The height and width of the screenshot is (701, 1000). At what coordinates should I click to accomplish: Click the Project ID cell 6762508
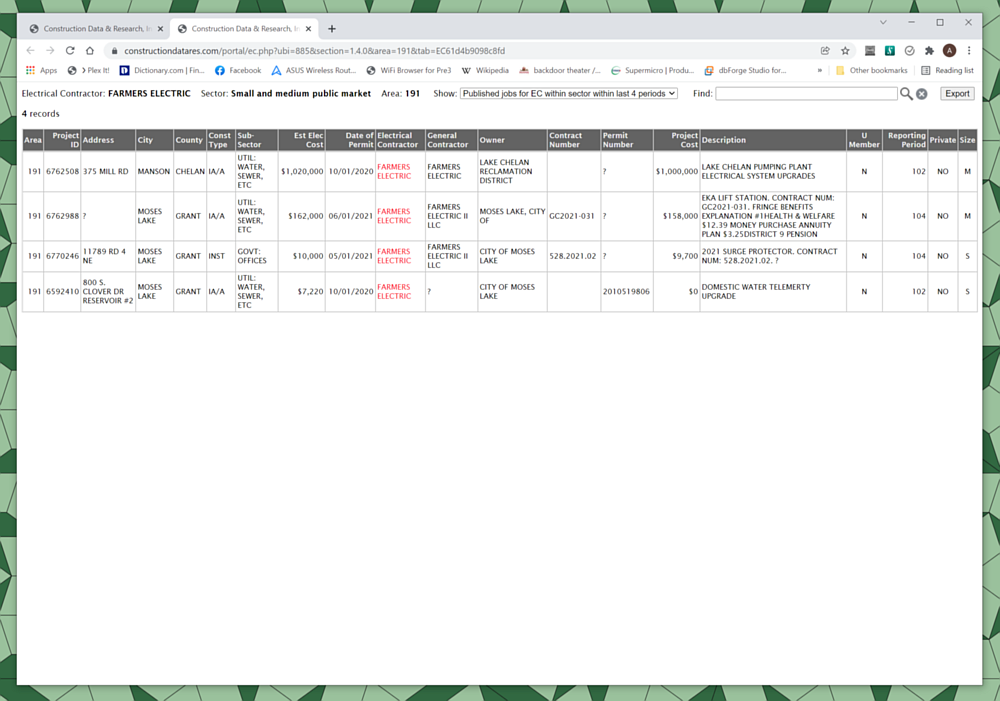point(62,172)
